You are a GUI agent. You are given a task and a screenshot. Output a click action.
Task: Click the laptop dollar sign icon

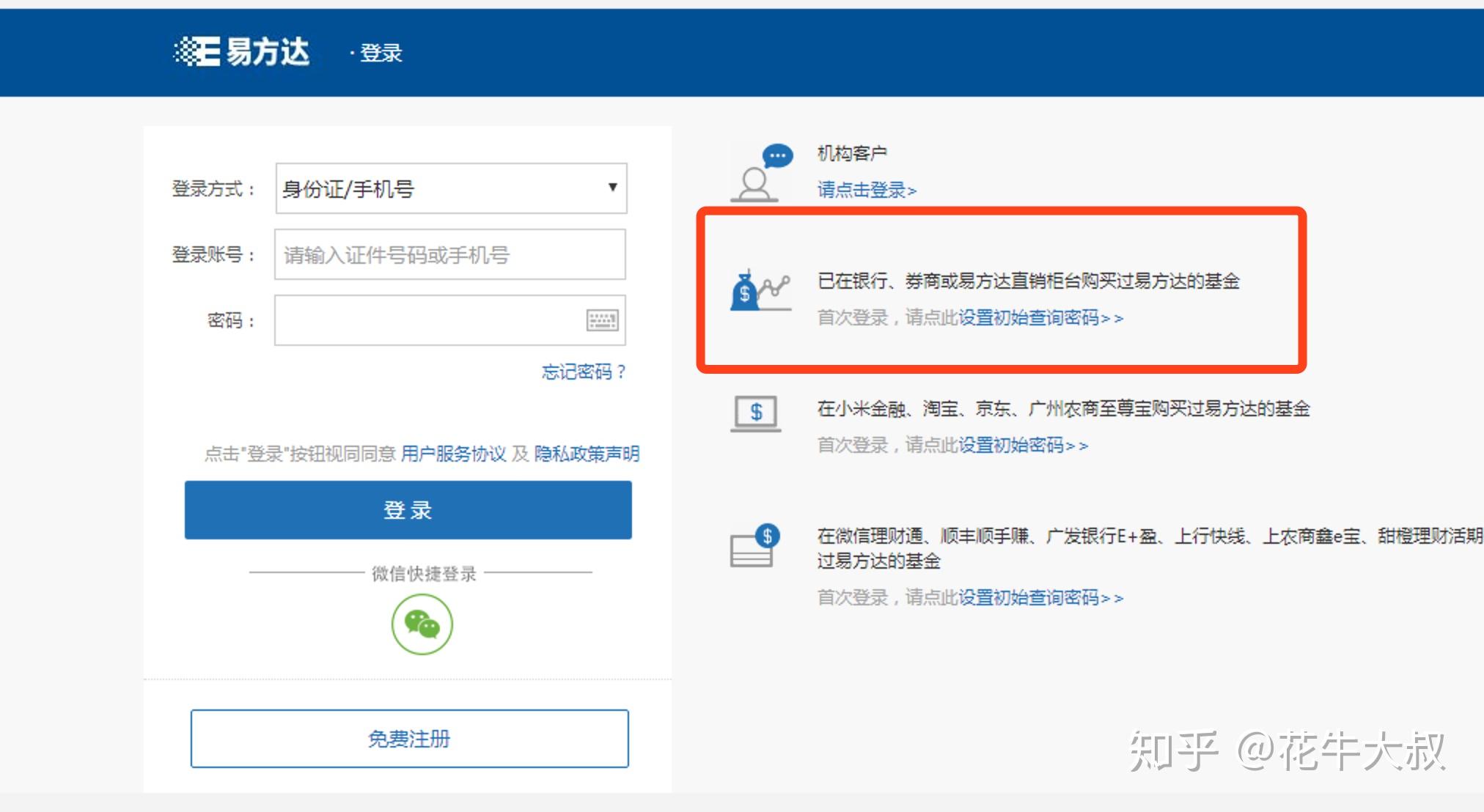click(756, 413)
